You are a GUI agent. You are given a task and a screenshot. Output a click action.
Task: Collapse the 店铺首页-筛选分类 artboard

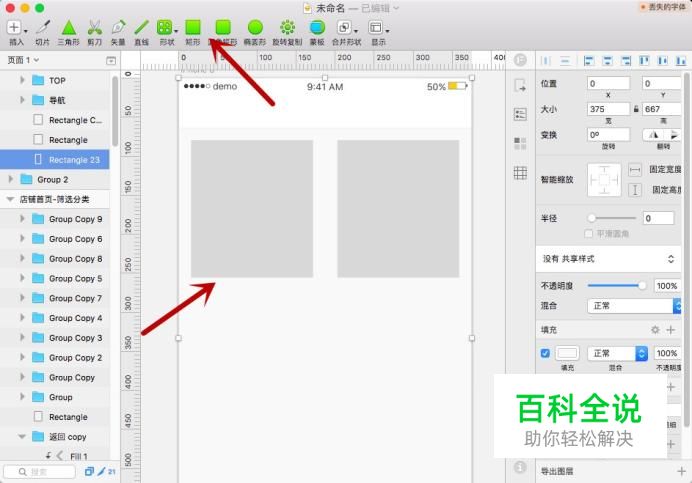10,199
